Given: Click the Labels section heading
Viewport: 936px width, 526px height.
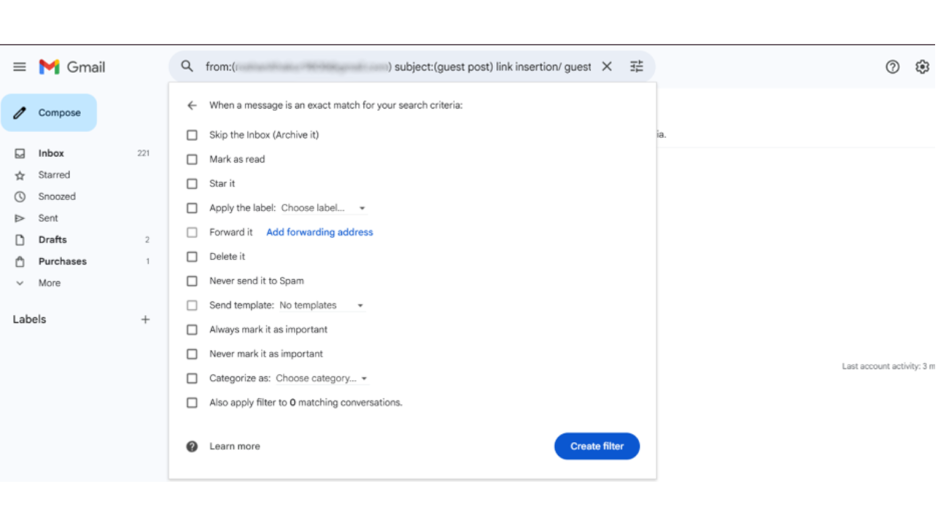Looking at the screenshot, I should 29,319.
